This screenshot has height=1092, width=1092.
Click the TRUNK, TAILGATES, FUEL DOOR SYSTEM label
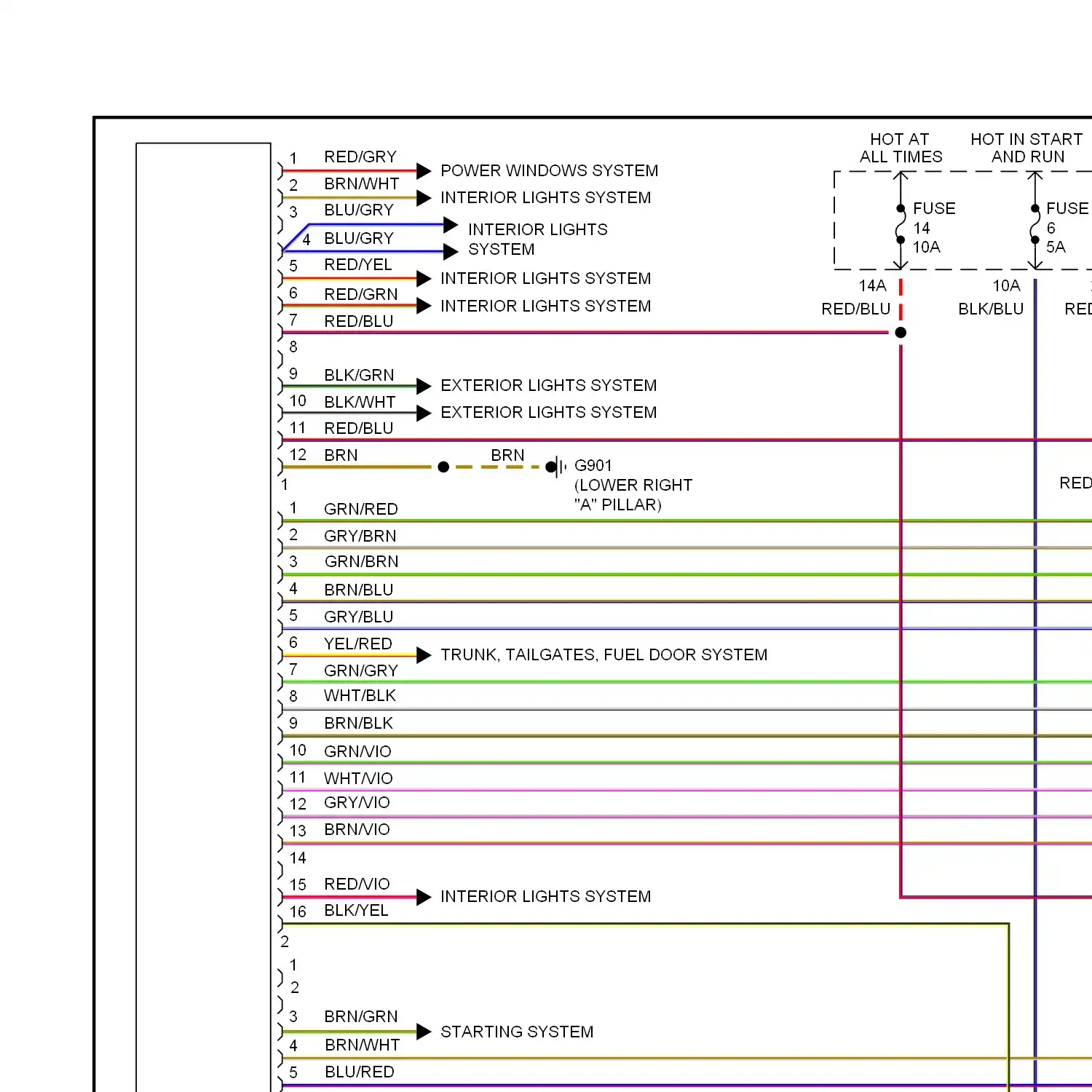point(604,654)
